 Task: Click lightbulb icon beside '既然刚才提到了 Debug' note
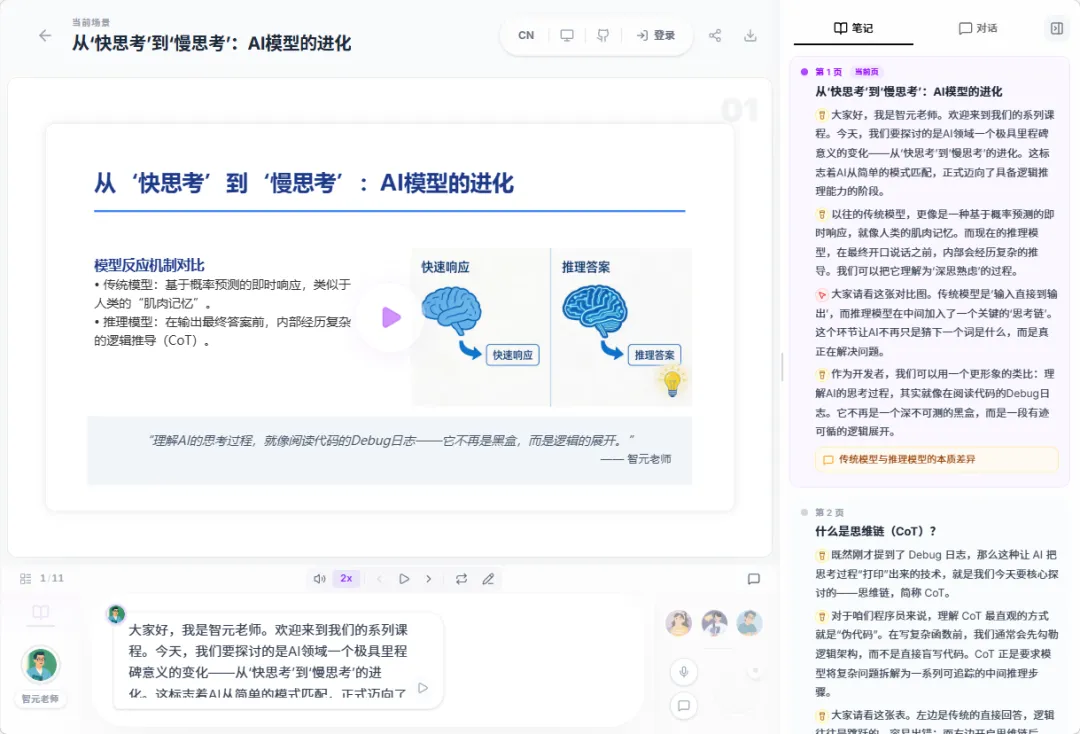(822, 555)
